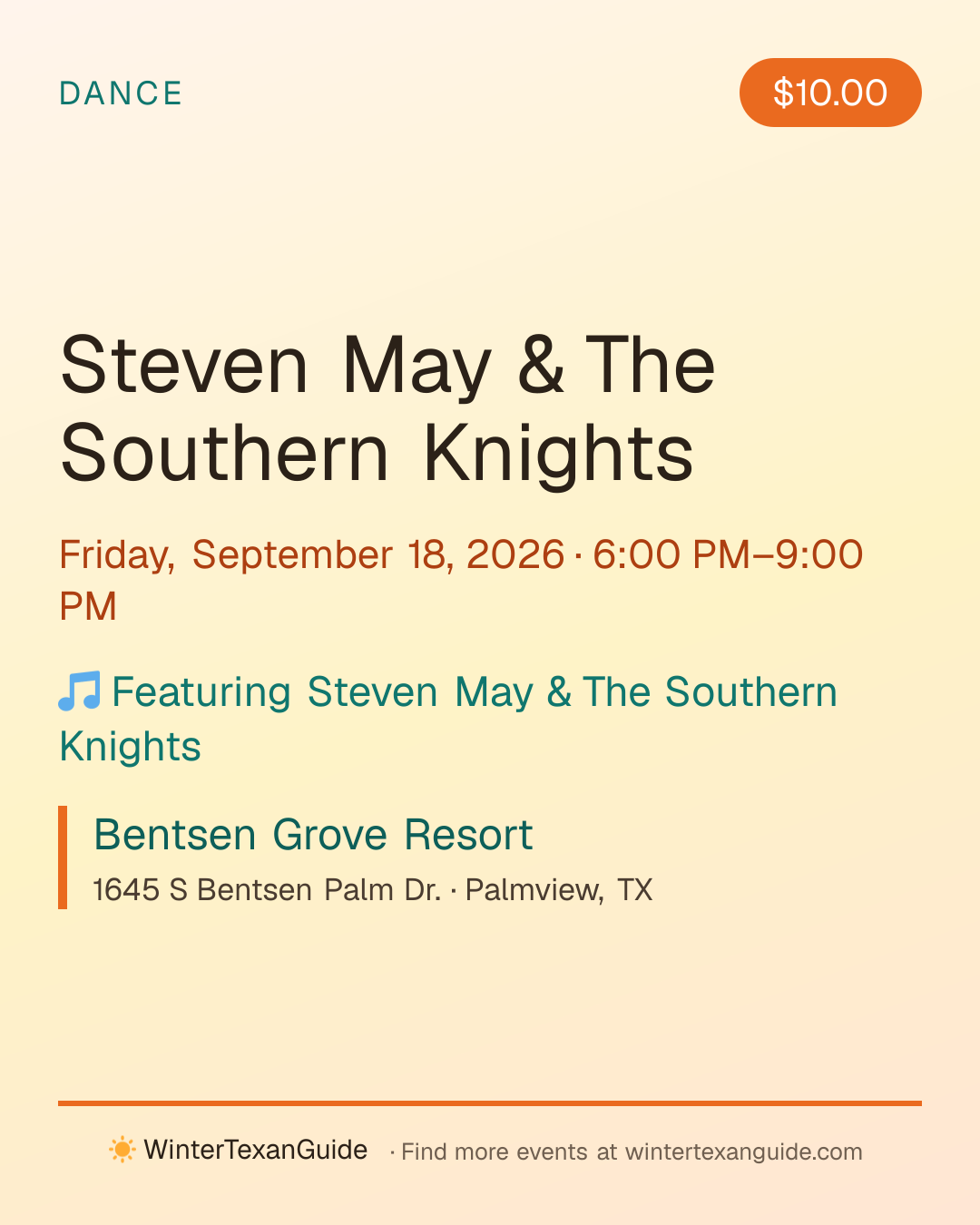Image resolution: width=980 pixels, height=1225 pixels.
Task: Open the Bentsen Grove Resort venue name
Action: point(313,835)
